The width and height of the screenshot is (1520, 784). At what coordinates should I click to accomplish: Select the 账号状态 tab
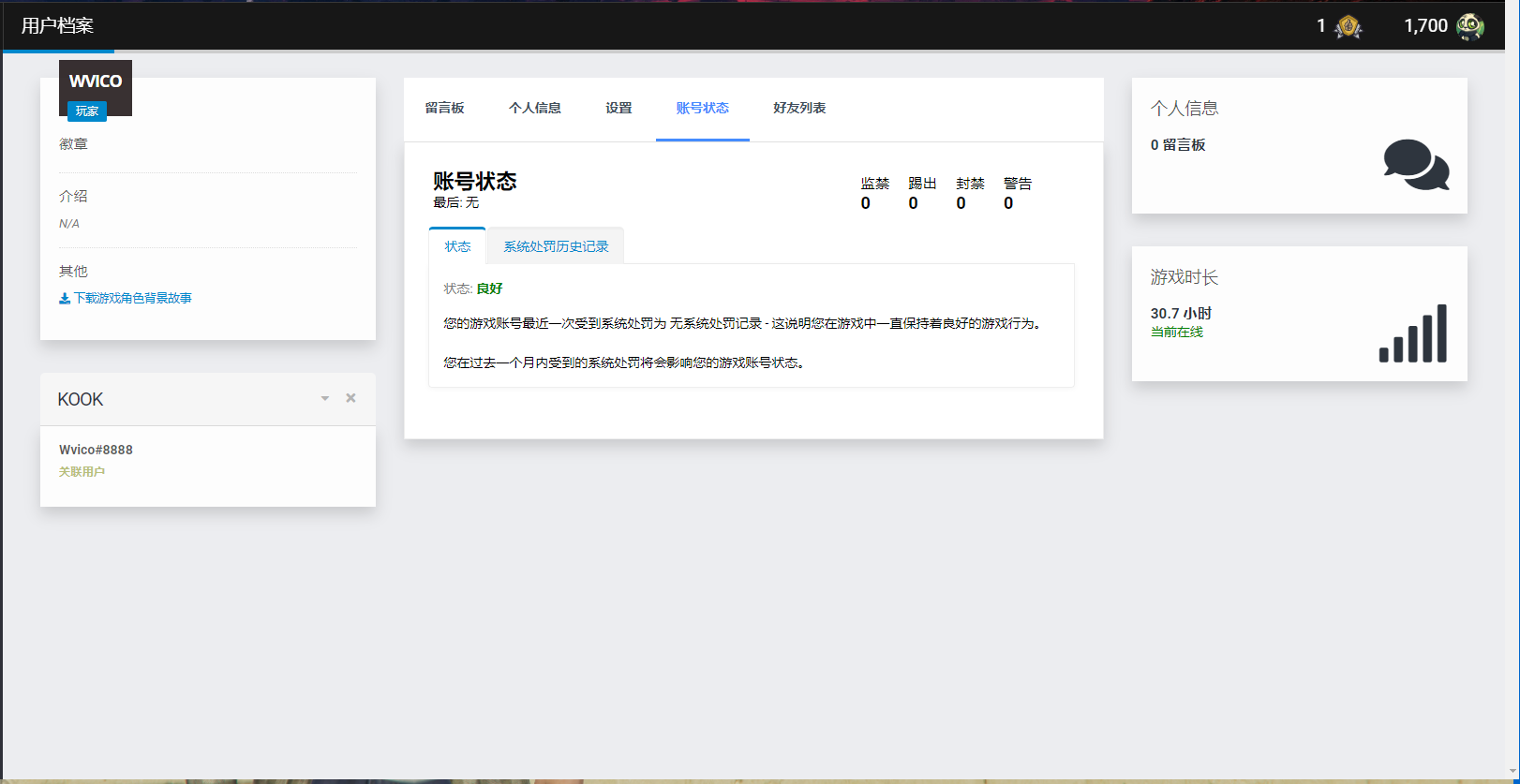pyautogui.click(x=702, y=109)
